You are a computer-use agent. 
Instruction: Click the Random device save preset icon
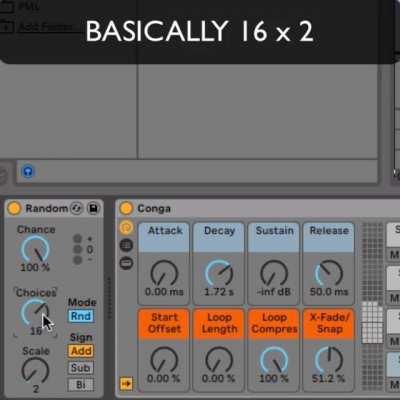(x=93, y=208)
